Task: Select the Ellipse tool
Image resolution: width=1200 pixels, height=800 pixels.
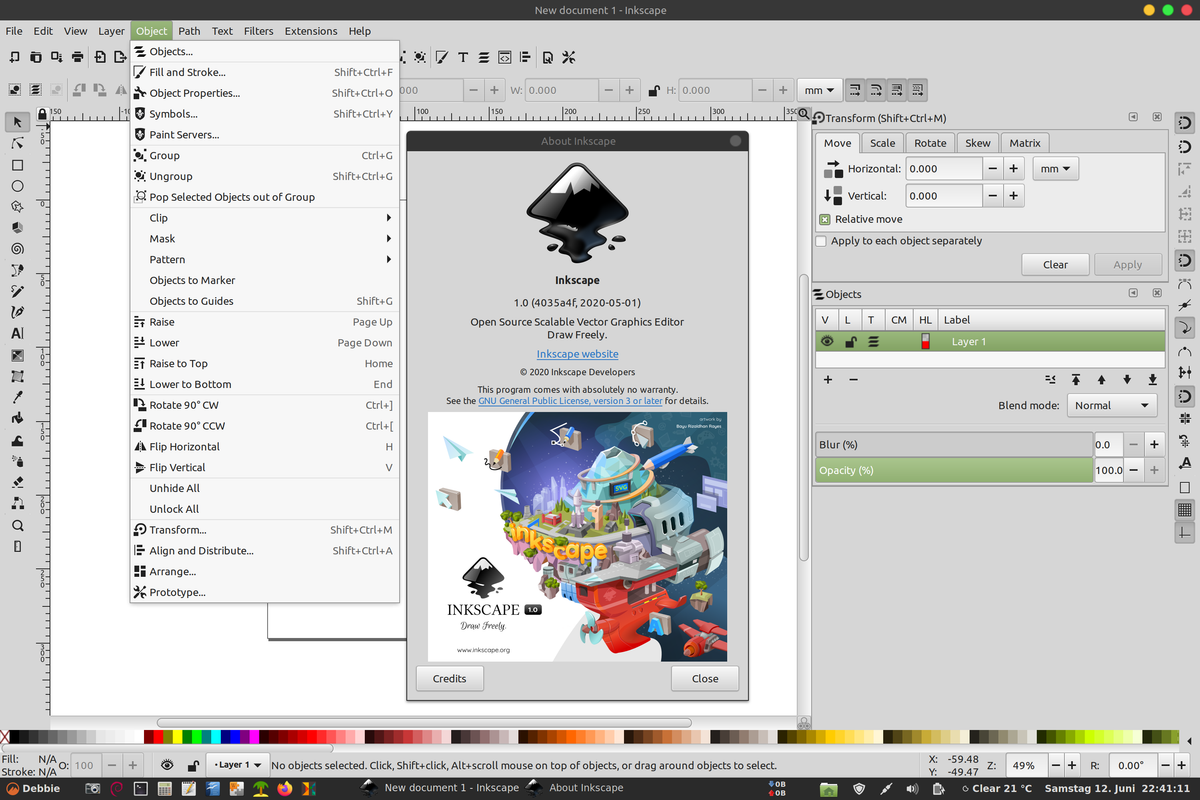Action: 17,186
